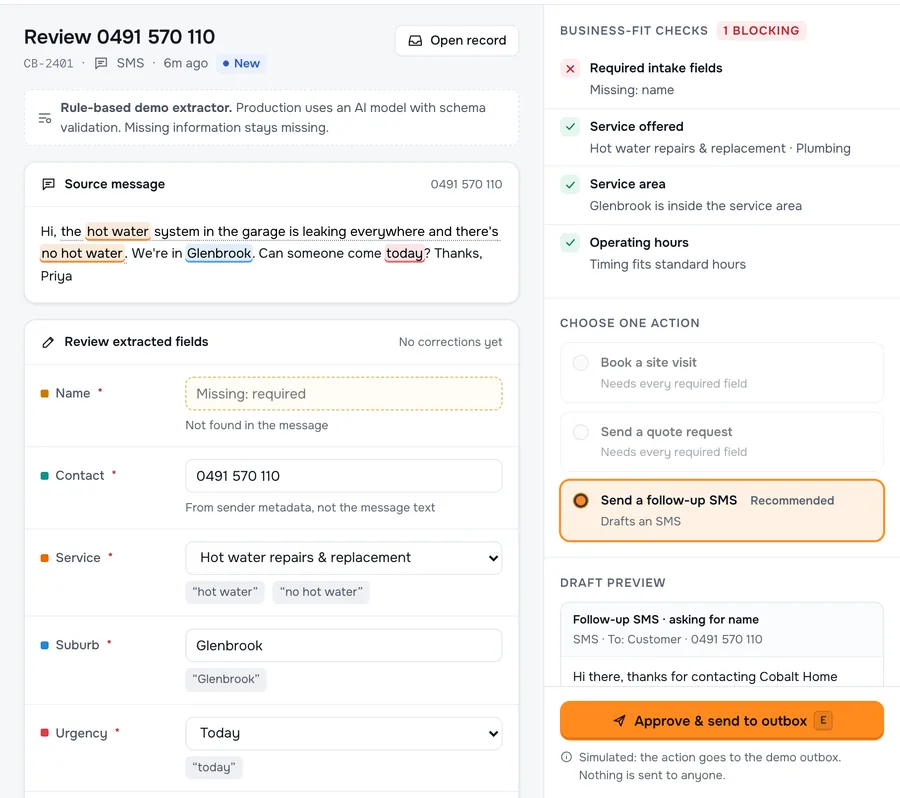Click the "hot water" evidence chip
The height and width of the screenshot is (798, 900).
[225, 592]
